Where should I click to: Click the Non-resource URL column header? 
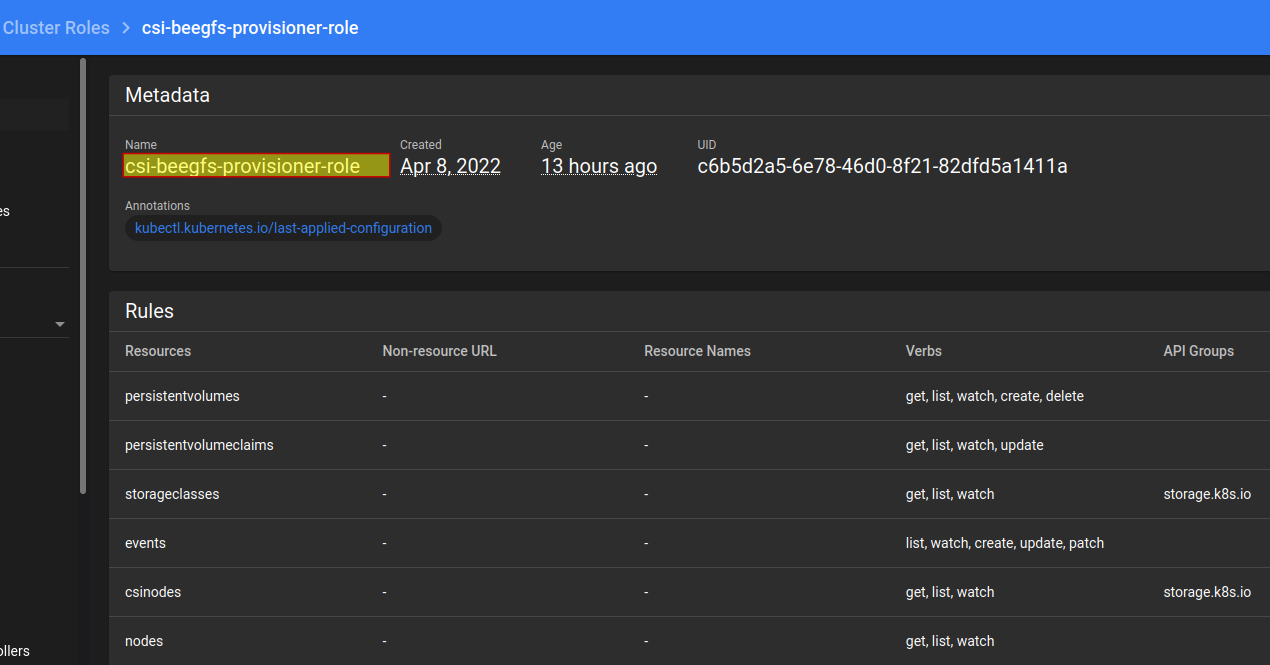tap(439, 351)
